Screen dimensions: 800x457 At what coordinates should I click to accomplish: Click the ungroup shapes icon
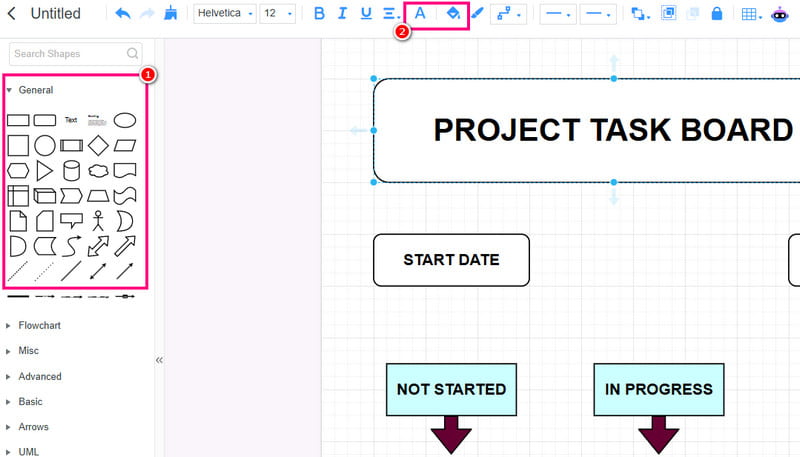(x=693, y=13)
